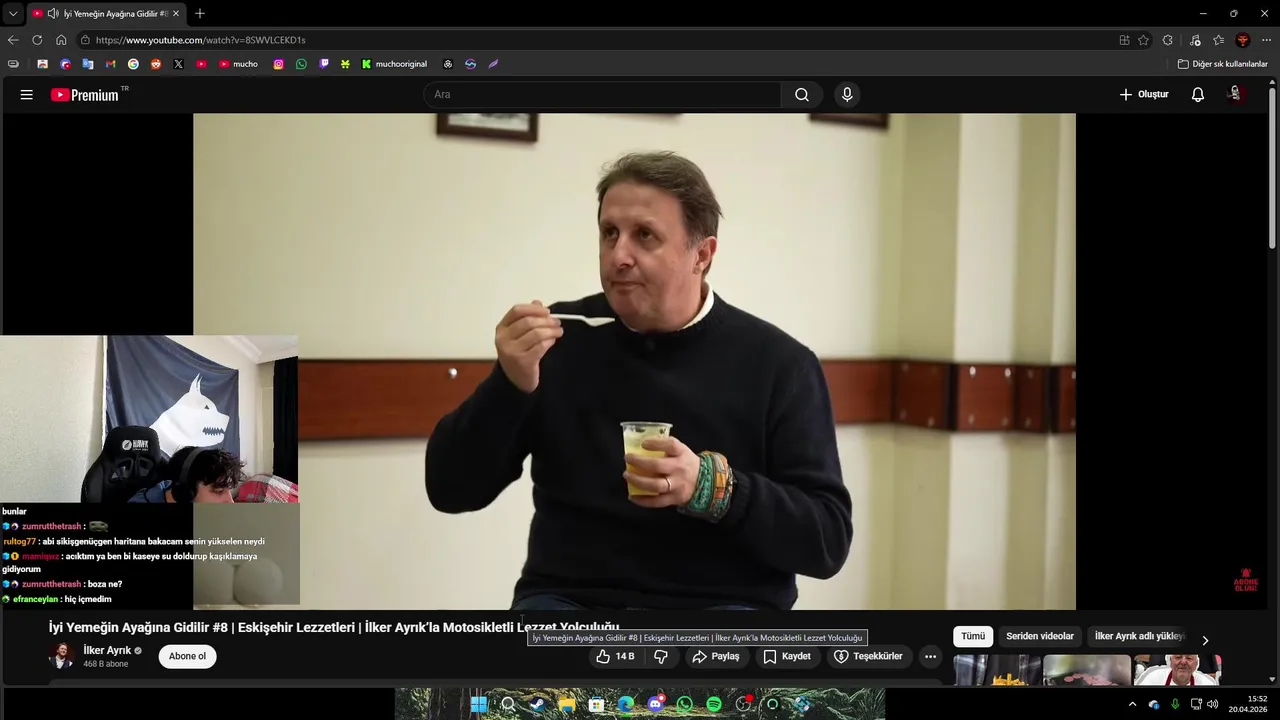Open the tab list dropdown arrow
Image resolution: width=1280 pixels, height=720 pixels.
(12, 14)
